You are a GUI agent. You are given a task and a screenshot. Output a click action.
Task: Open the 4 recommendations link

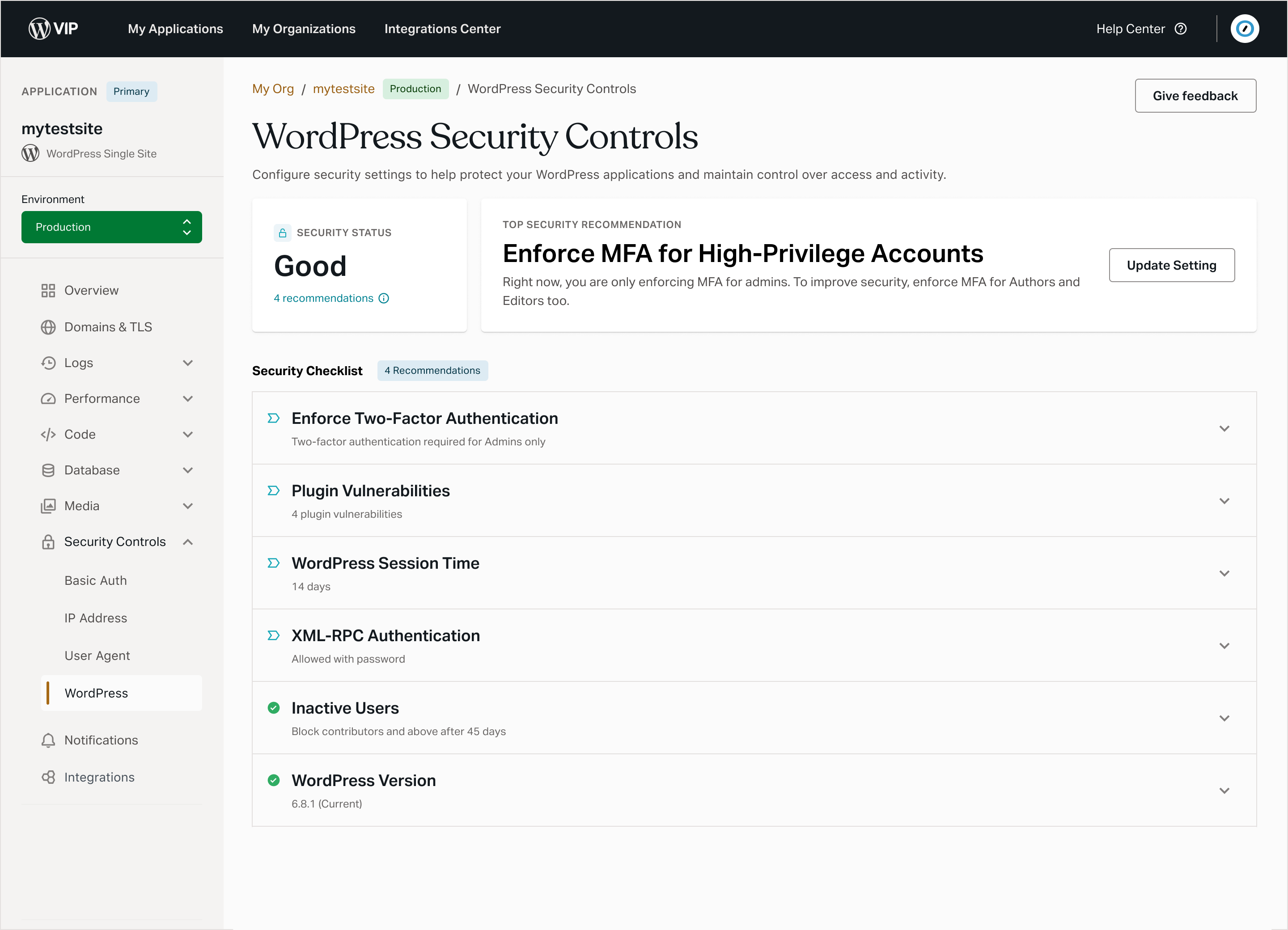(324, 298)
